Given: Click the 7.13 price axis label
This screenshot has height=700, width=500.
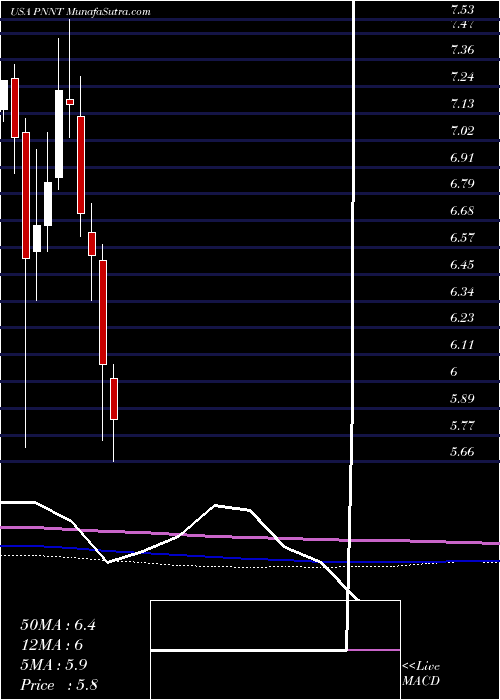Looking at the screenshot, I should click(461, 104).
